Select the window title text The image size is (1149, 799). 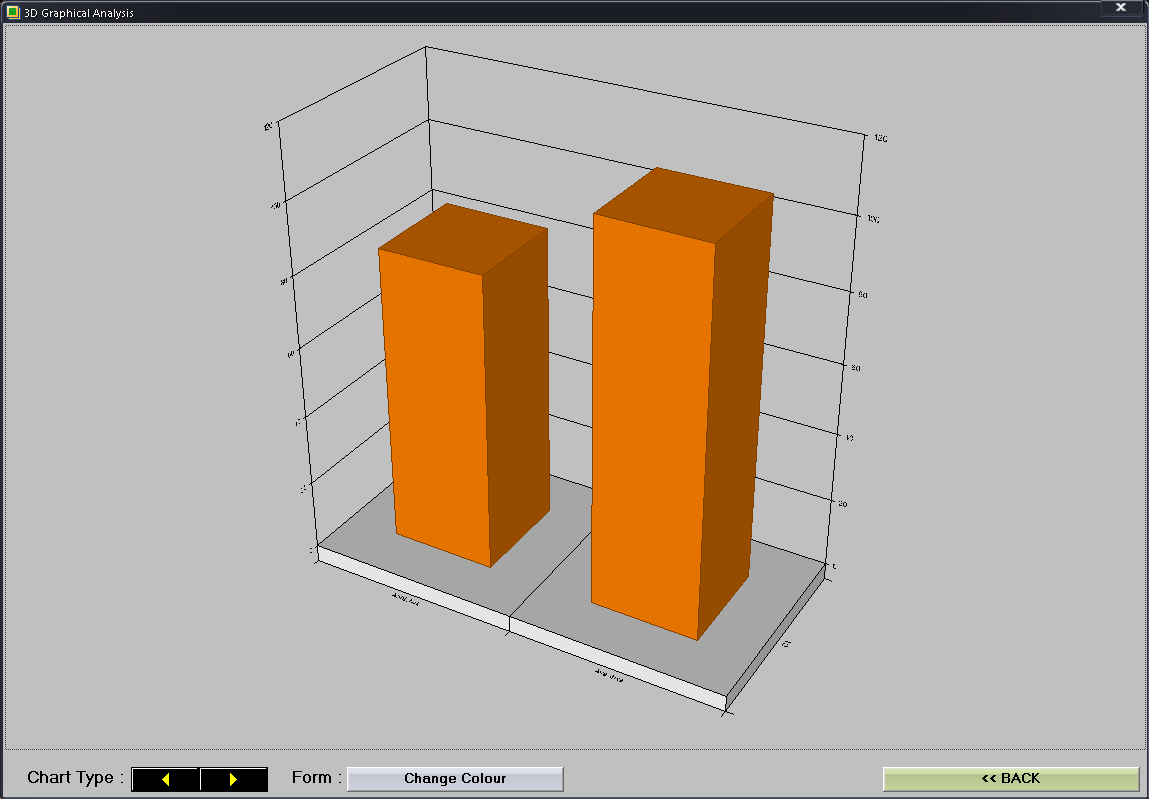(x=79, y=13)
